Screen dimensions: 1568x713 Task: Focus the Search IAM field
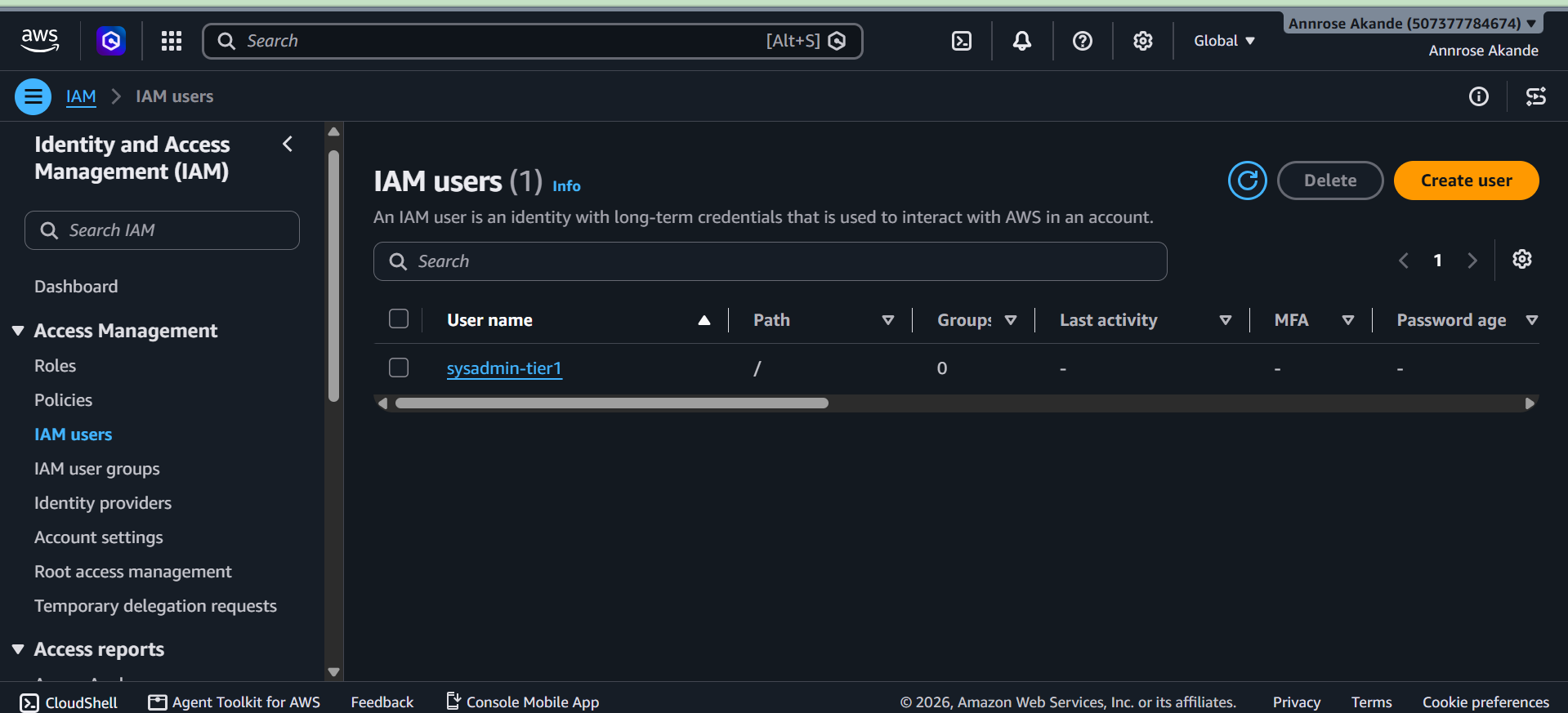[162, 230]
